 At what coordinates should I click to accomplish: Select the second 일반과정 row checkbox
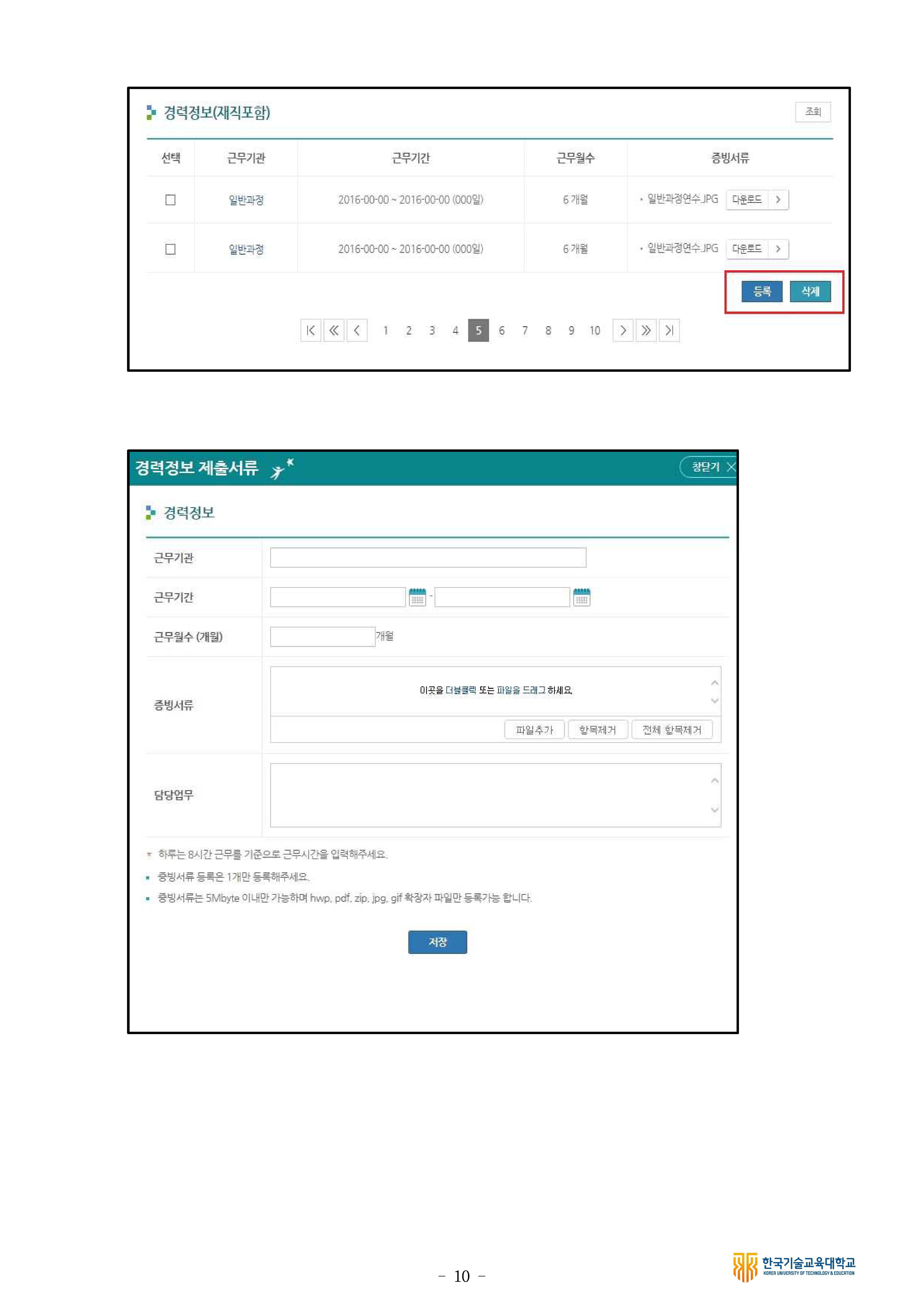(x=170, y=249)
